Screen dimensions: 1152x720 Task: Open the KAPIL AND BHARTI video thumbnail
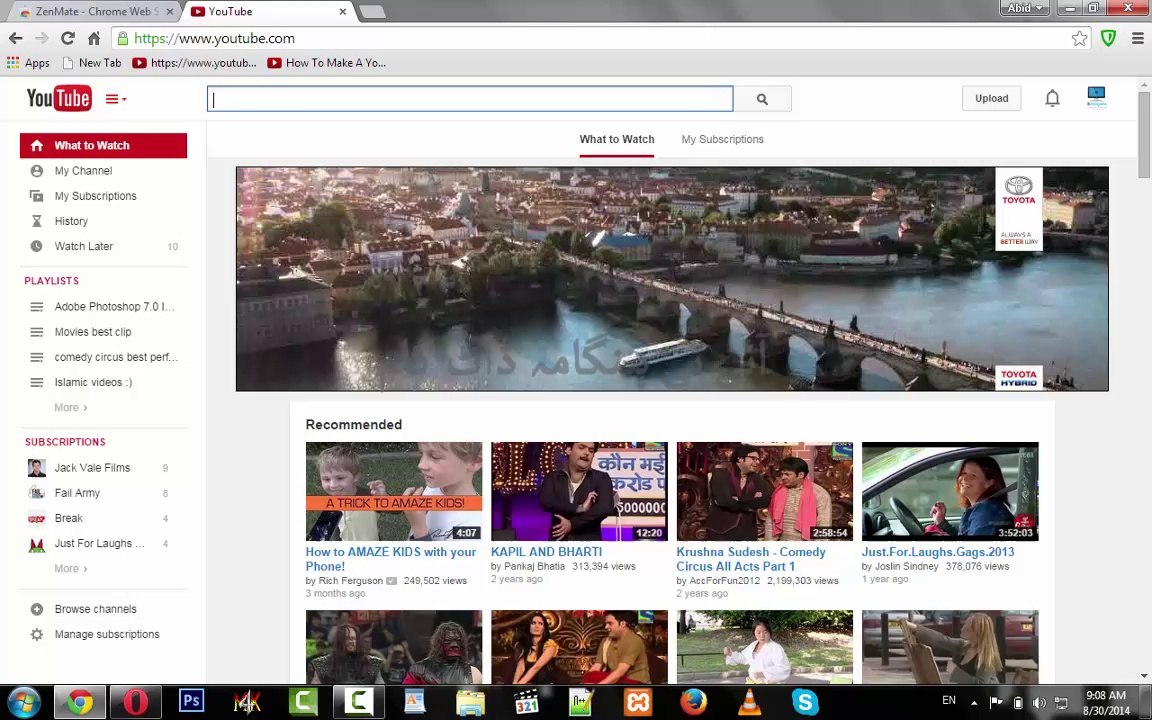579,491
